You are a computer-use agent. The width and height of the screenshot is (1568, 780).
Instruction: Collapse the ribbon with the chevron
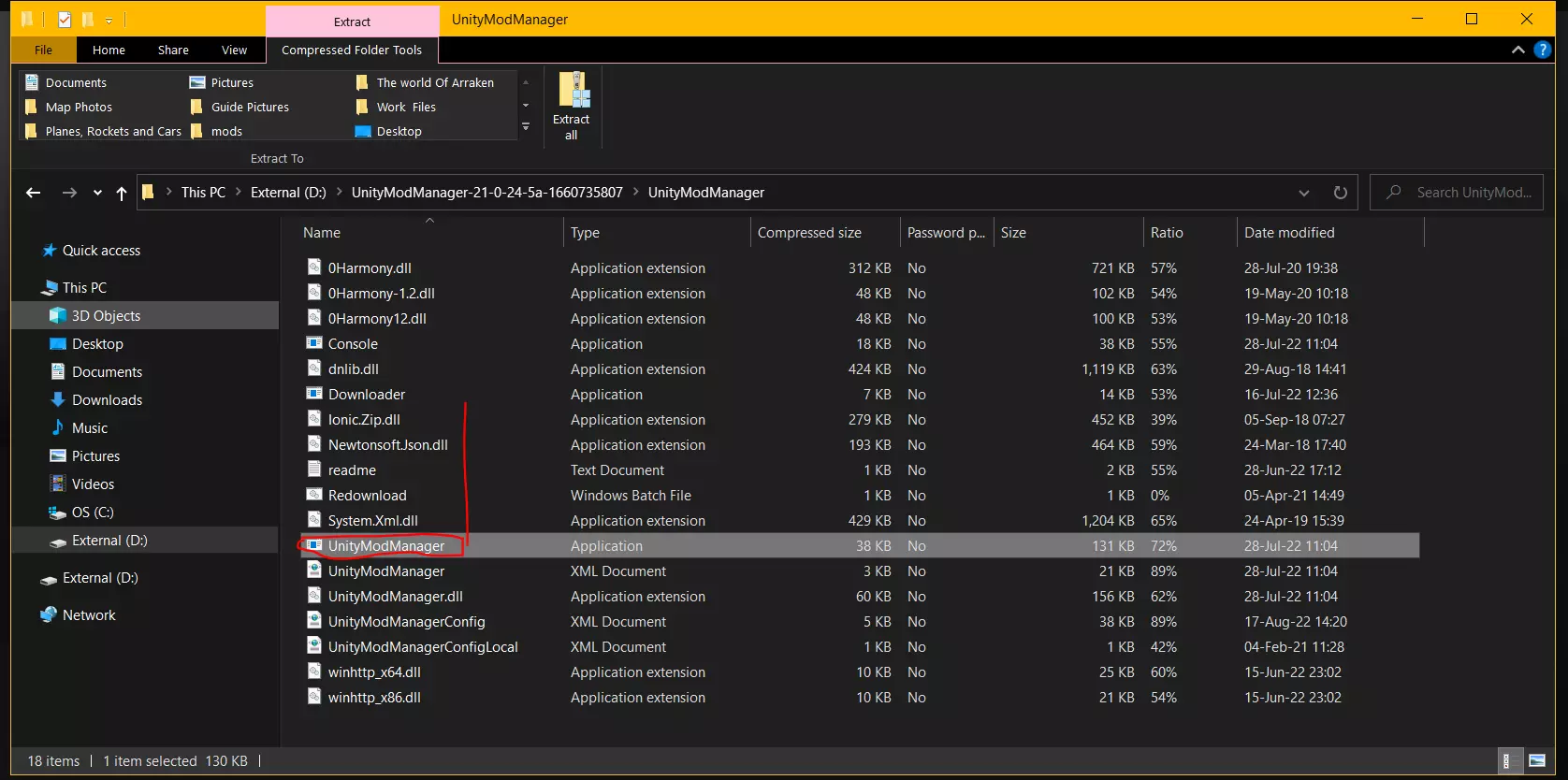click(x=1517, y=50)
